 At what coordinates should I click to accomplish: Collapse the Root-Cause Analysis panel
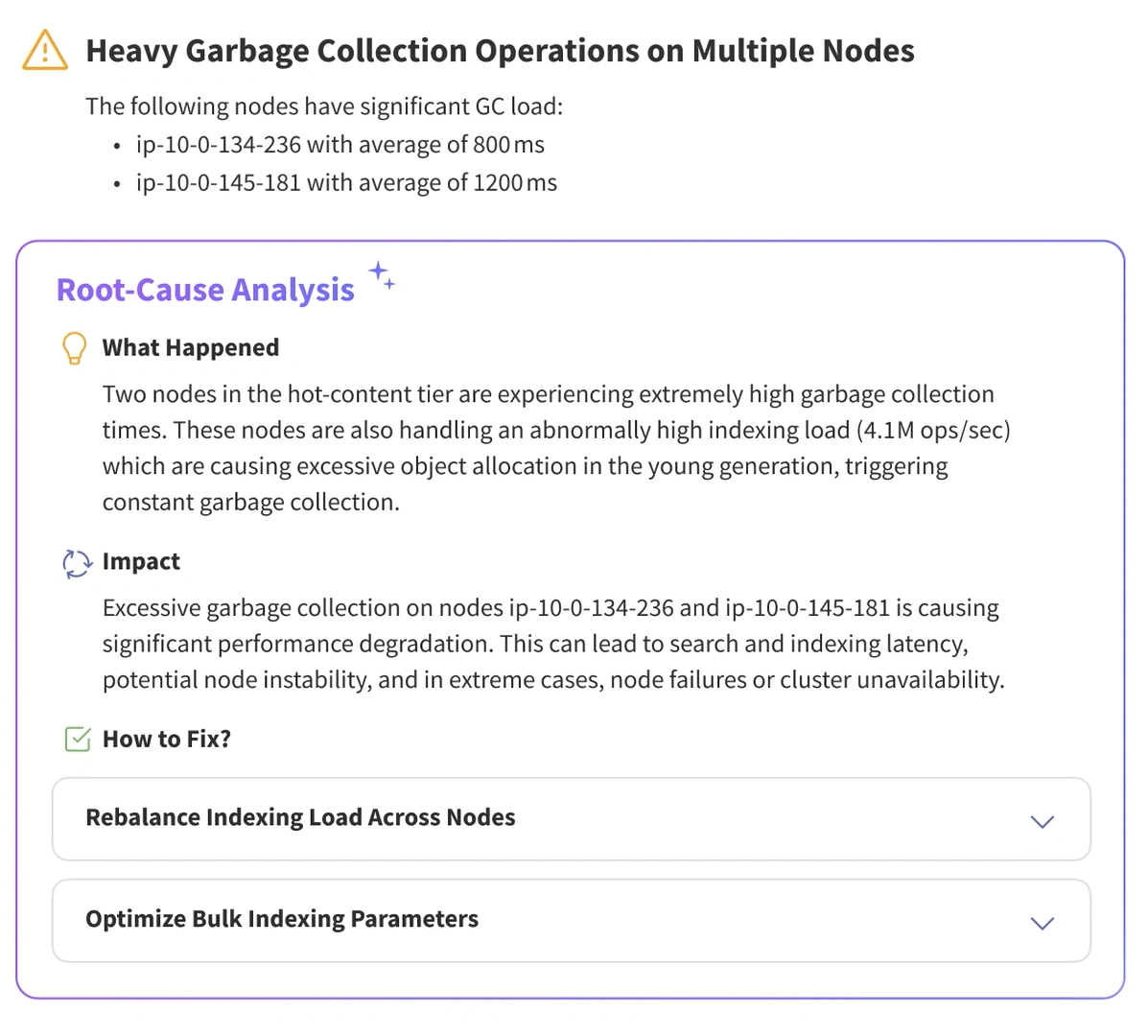[x=205, y=289]
